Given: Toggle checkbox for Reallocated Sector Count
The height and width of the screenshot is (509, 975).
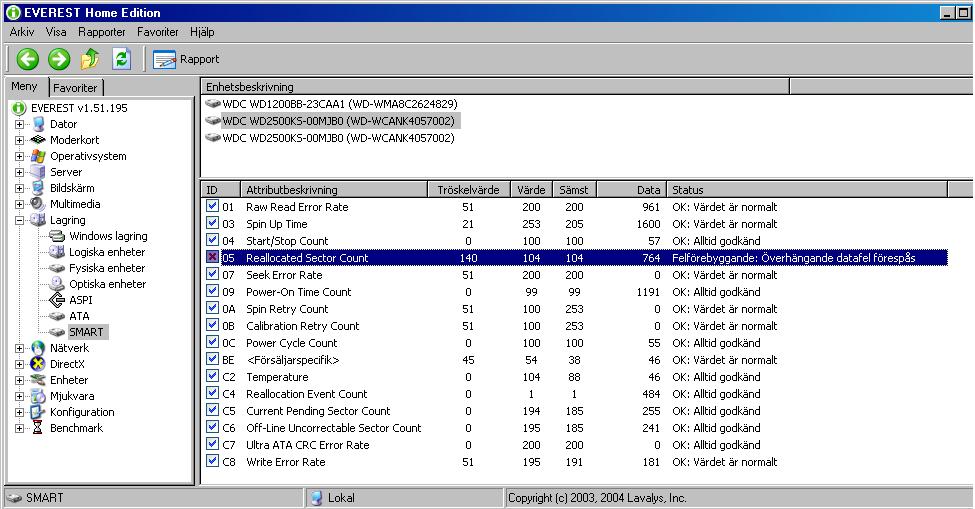Looking at the screenshot, I should pos(213,257).
